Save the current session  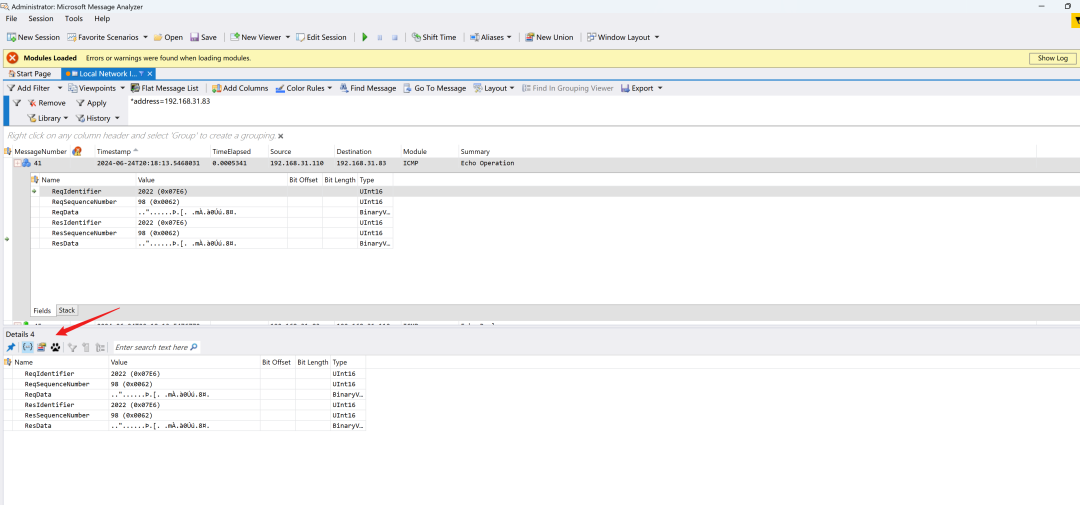203,37
